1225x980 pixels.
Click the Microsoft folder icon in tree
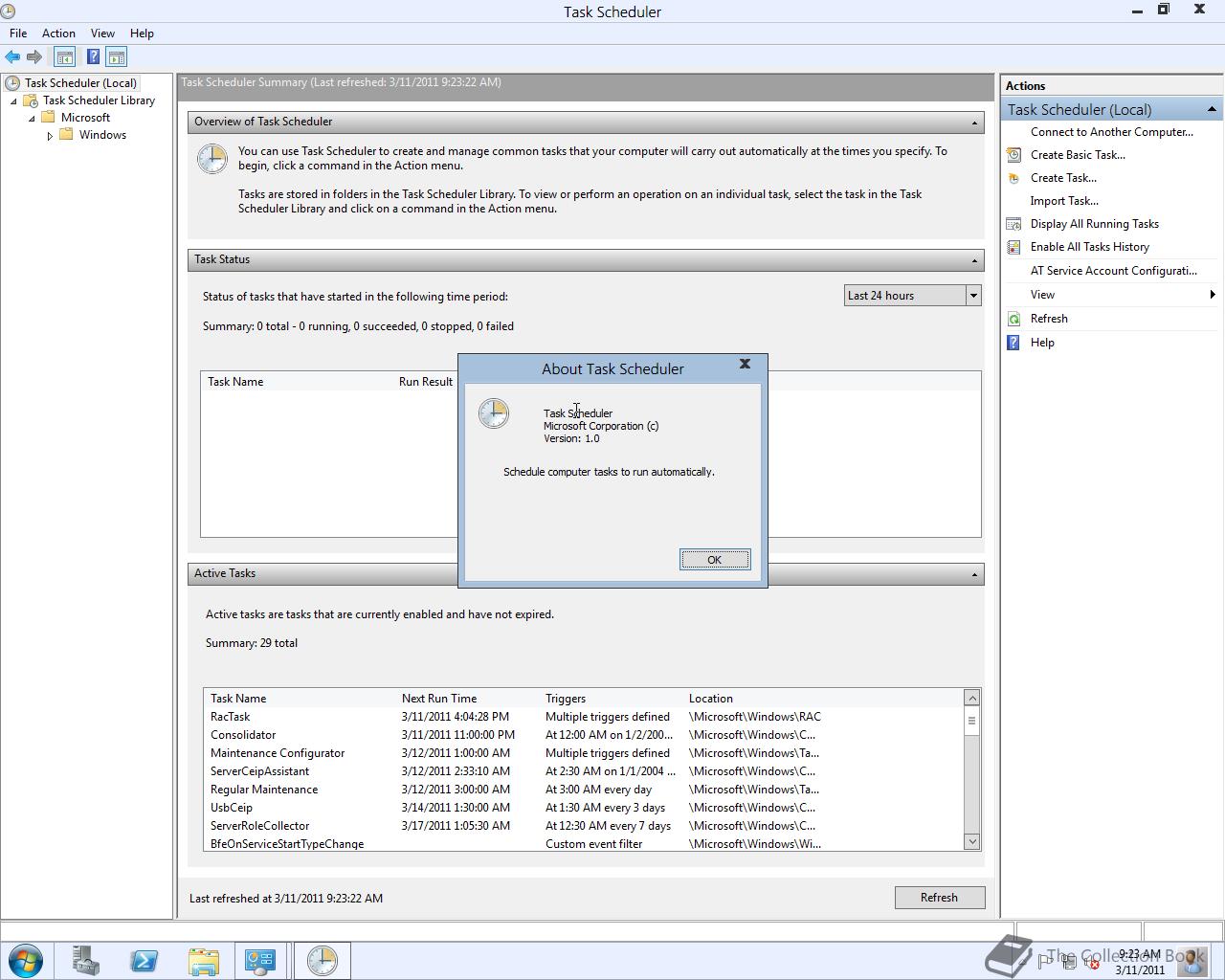[x=48, y=118]
